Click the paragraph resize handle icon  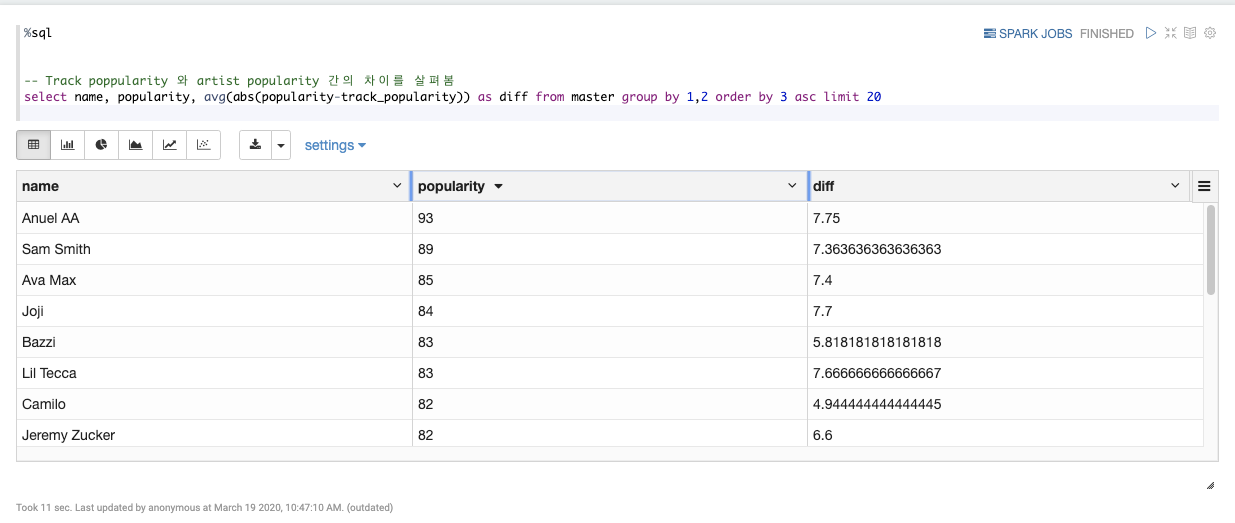coord(1210,485)
